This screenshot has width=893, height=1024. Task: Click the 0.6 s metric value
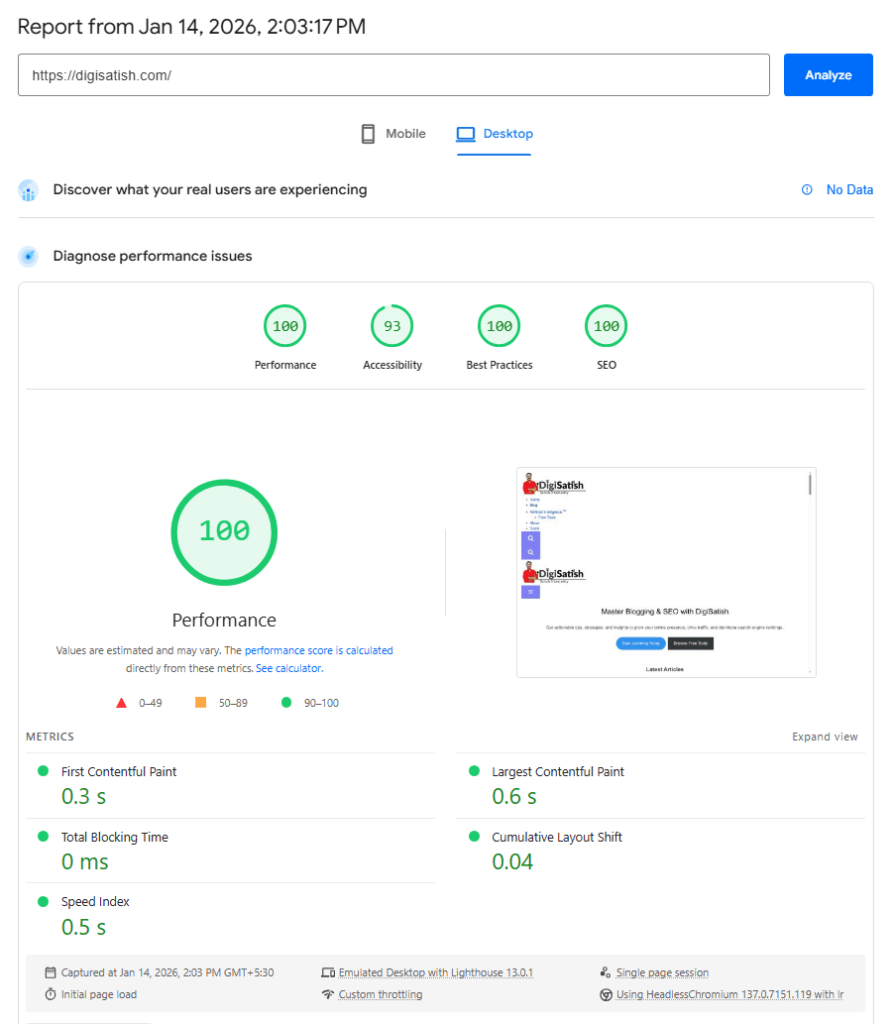click(514, 797)
